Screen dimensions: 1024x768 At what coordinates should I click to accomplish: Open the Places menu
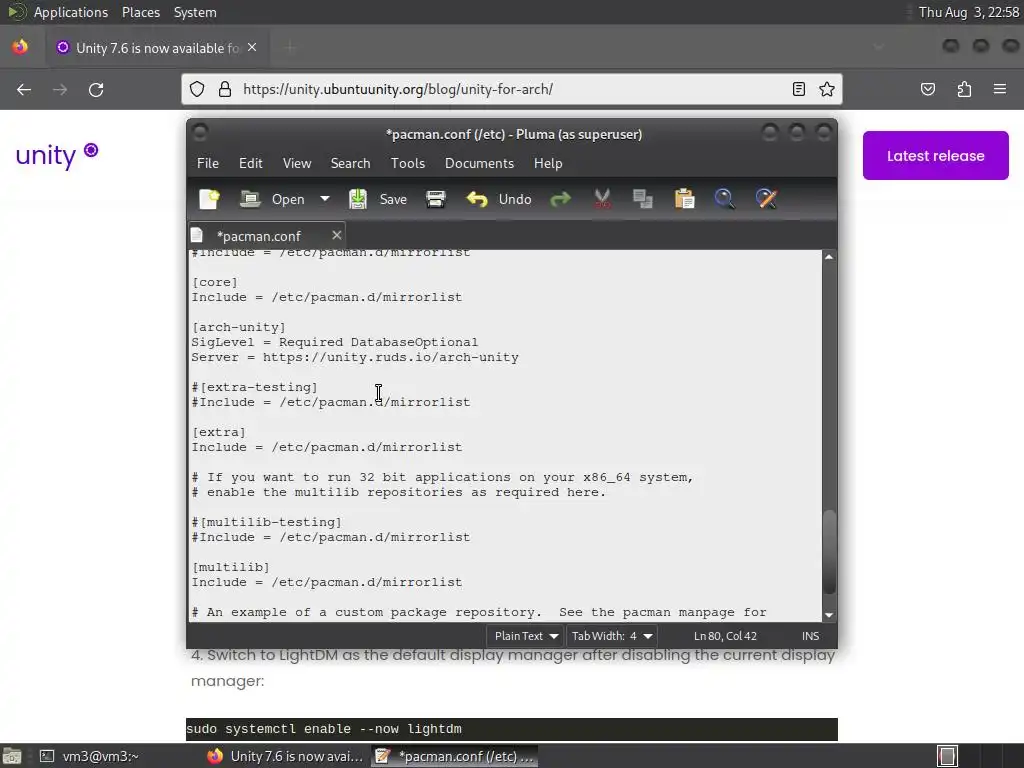click(141, 12)
